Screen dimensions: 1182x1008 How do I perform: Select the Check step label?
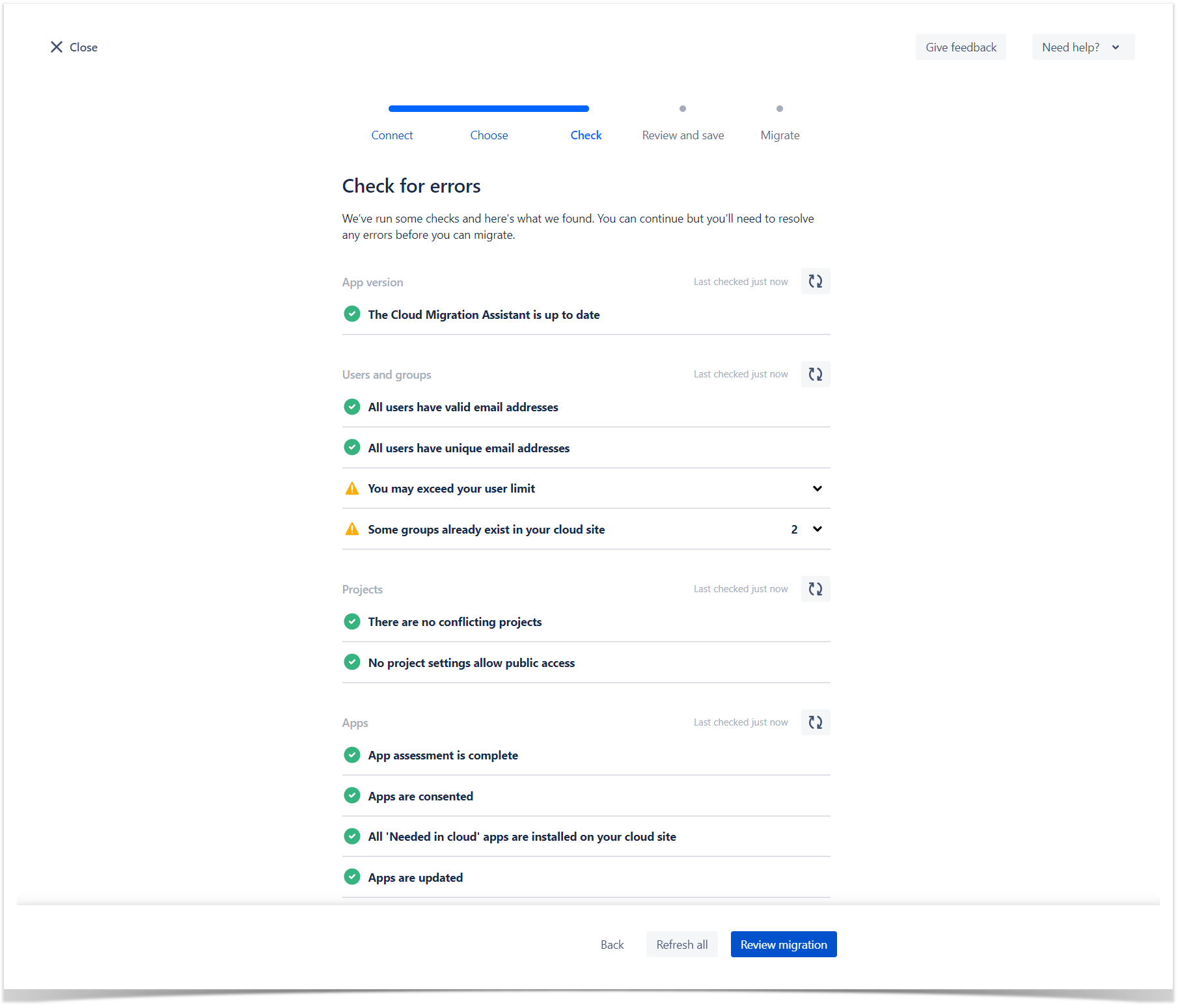(x=586, y=135)
